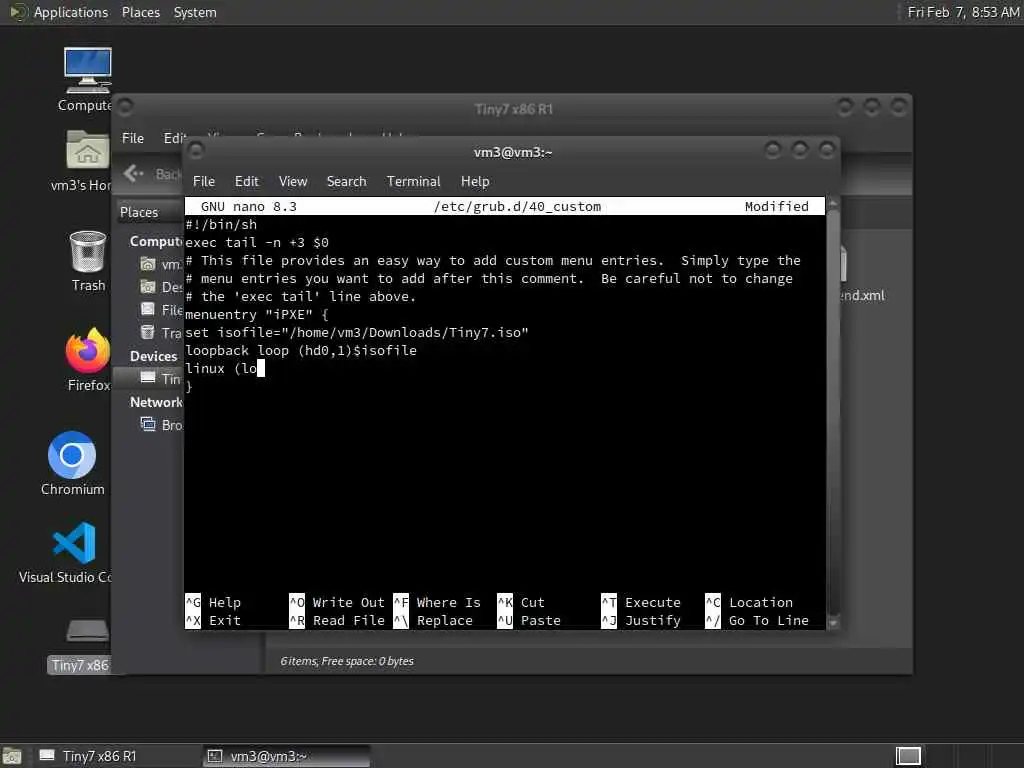Click ^U Paste shortcut in nano

click(x=529, y=620)
